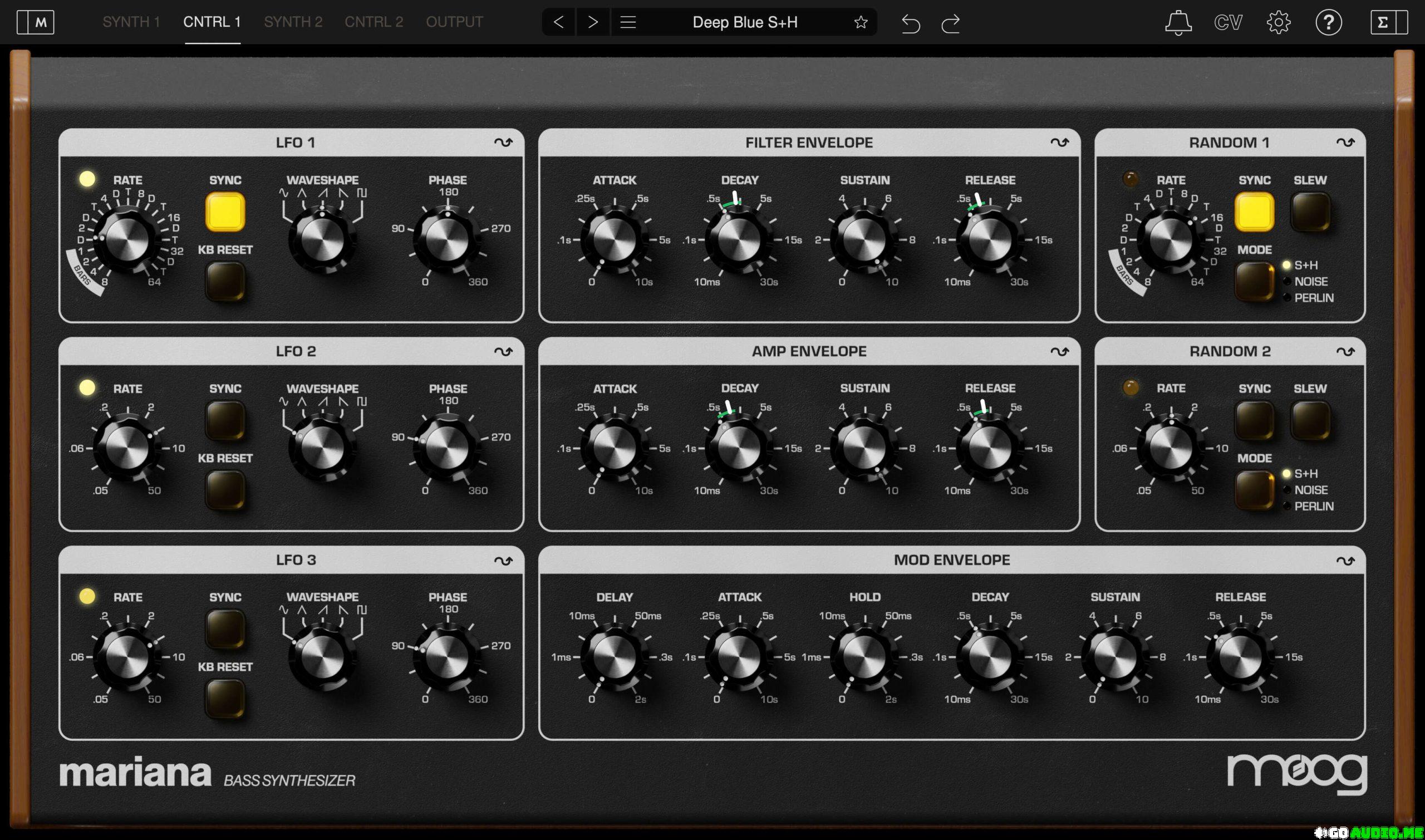The width and height of the screenshot is (1425, 840).
Task: Click LFO 1 PHASE knob
Action: [447, 239]
